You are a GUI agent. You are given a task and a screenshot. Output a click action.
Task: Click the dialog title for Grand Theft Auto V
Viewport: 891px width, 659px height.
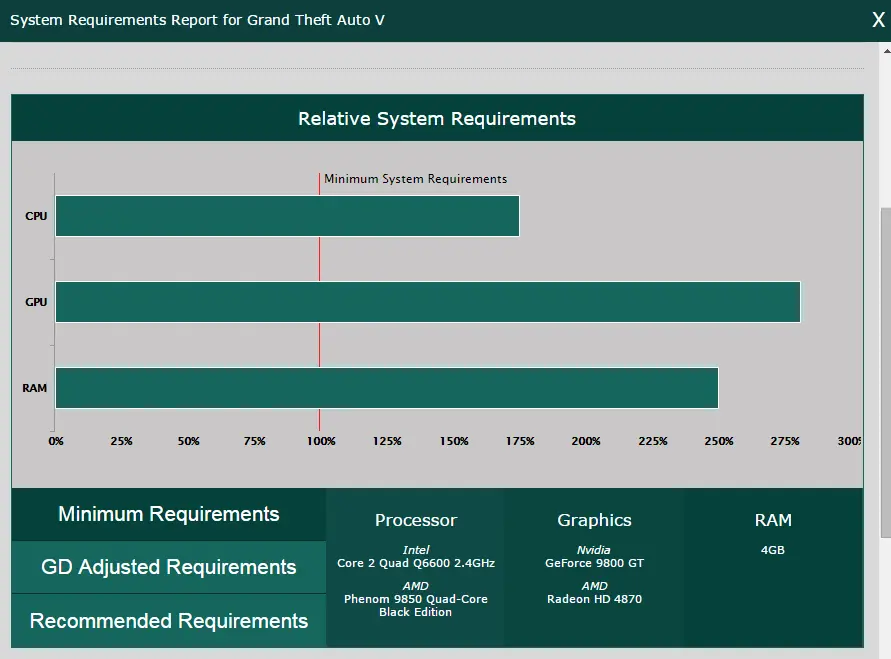click(197, 20)
